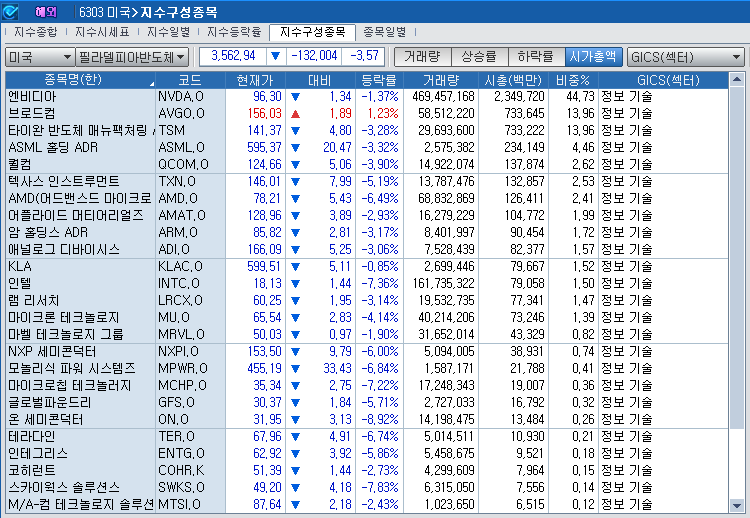
Task: Open the 지수종합 tab
Action: pos(35,32)
